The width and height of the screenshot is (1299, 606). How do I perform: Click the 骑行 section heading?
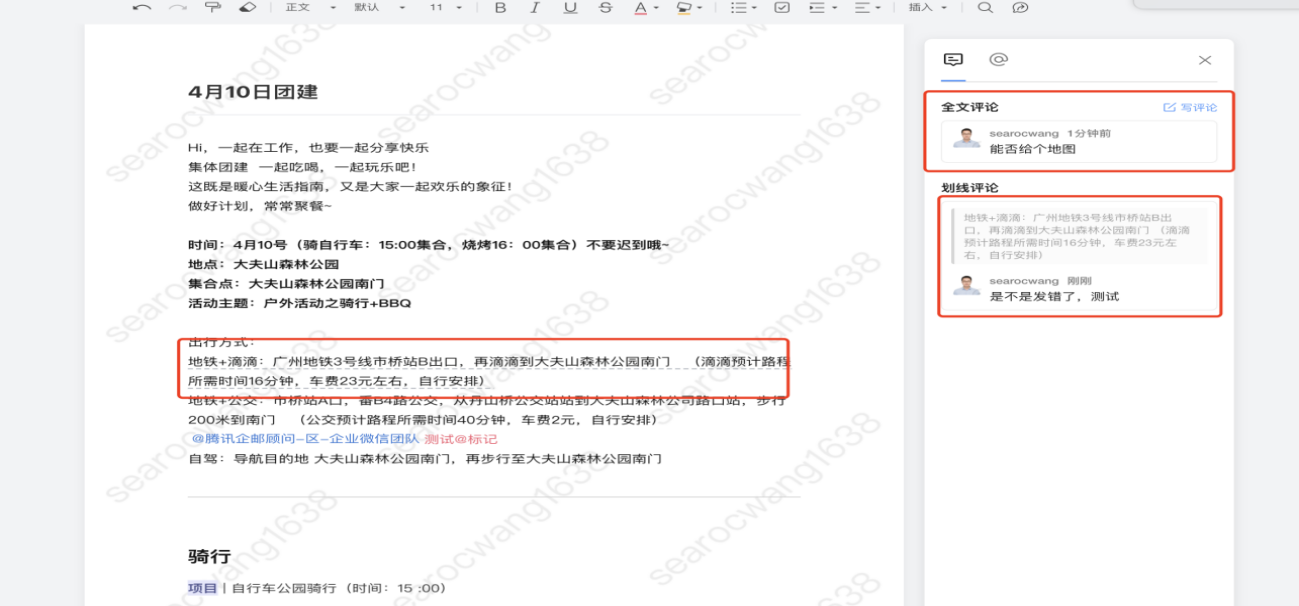210,557
